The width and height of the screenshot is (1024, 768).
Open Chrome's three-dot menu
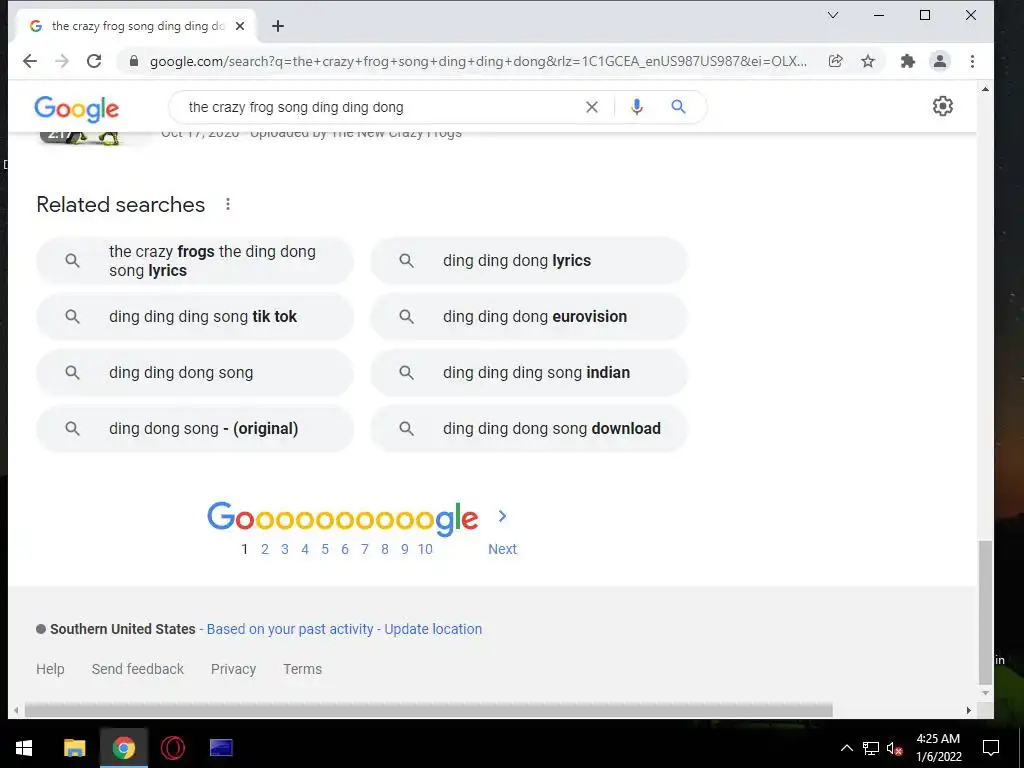(972, 61)
